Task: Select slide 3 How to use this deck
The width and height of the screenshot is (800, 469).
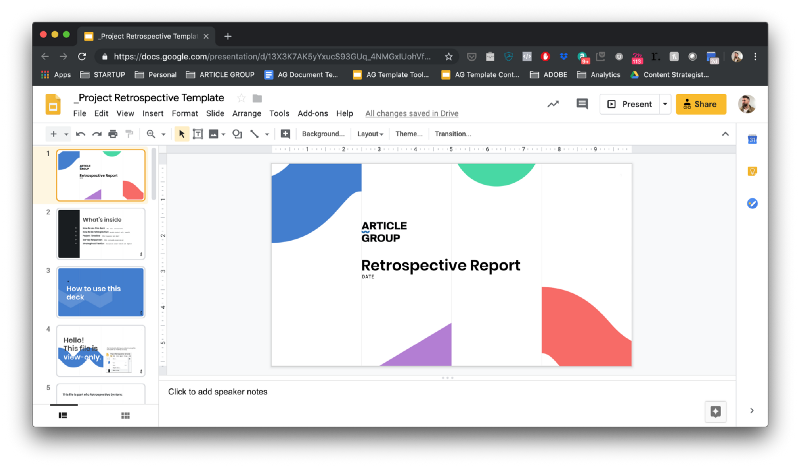Action: coord(101,292)
